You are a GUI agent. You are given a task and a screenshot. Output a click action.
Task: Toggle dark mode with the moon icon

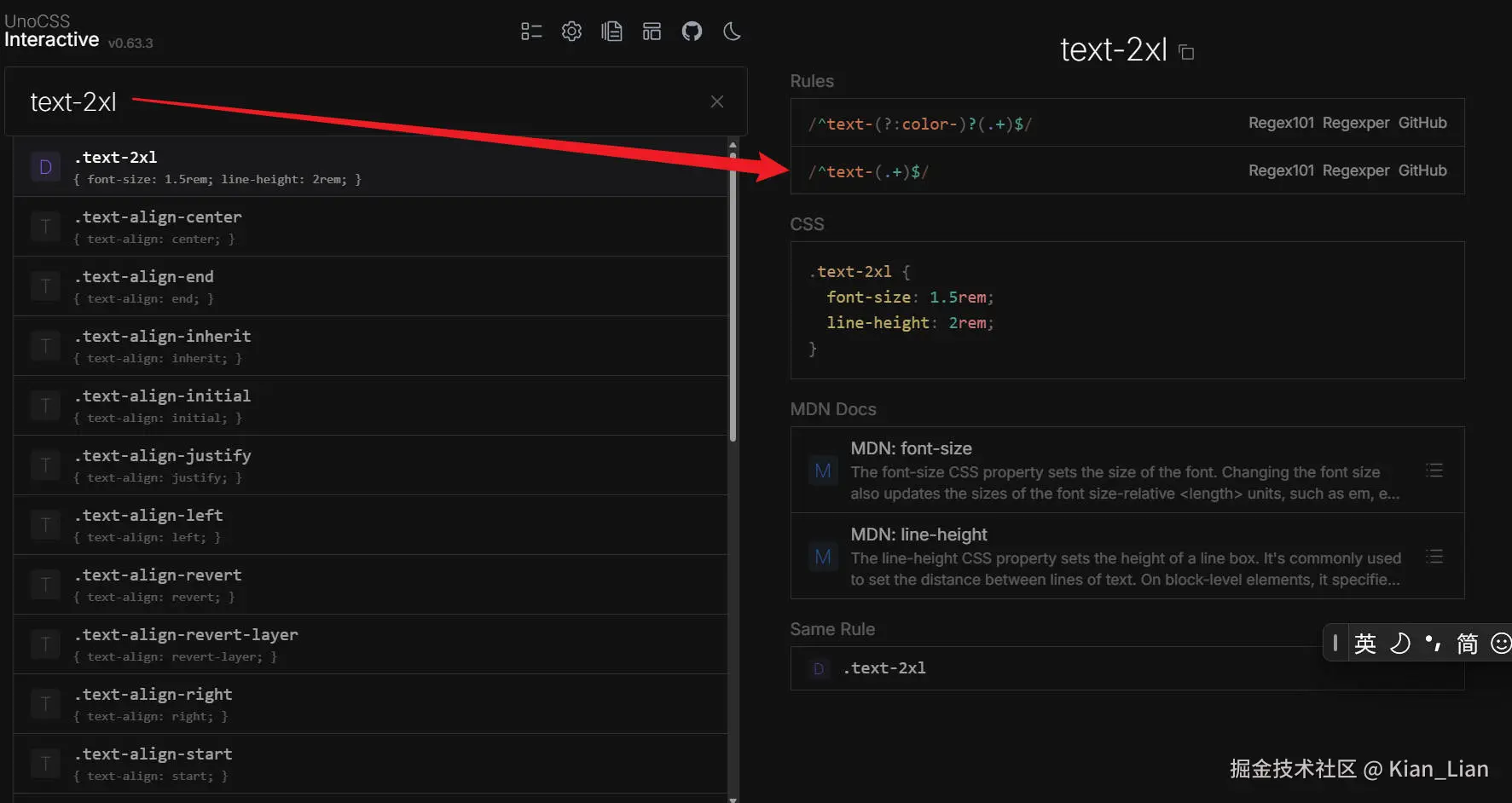(732, 32)
